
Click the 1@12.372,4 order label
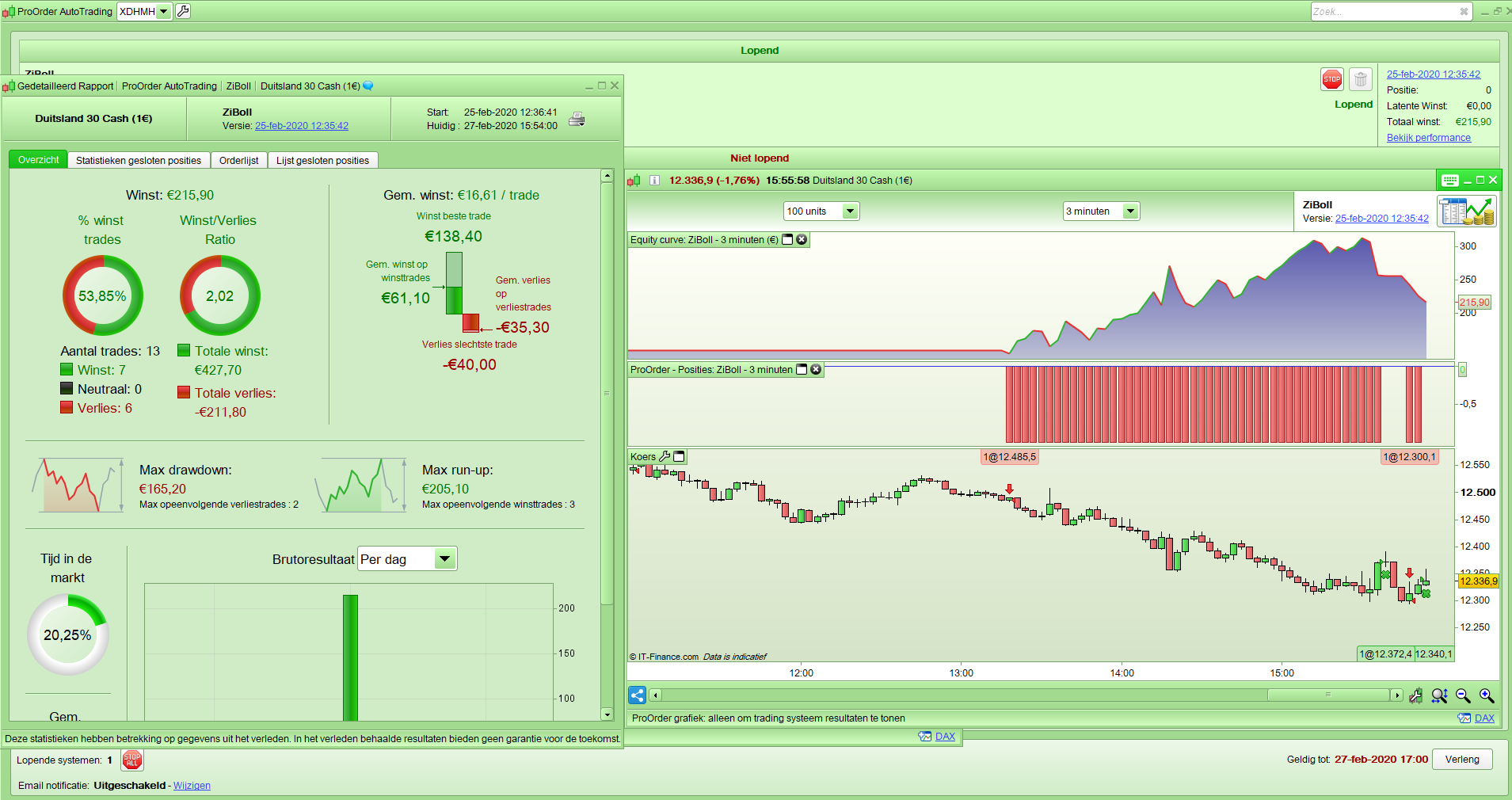coord(1386,654)
